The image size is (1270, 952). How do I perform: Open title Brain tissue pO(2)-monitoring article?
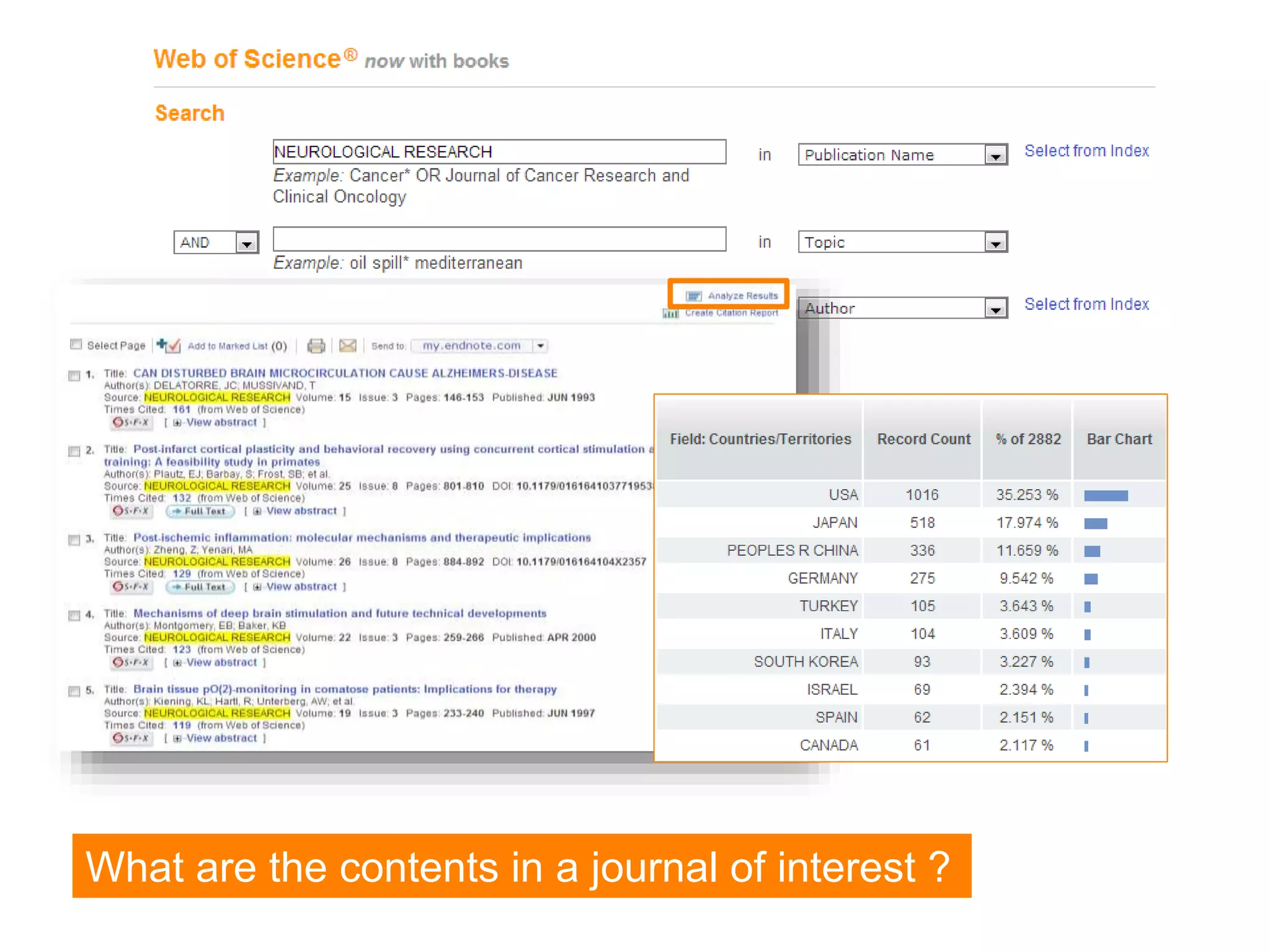tap(345, 689)
